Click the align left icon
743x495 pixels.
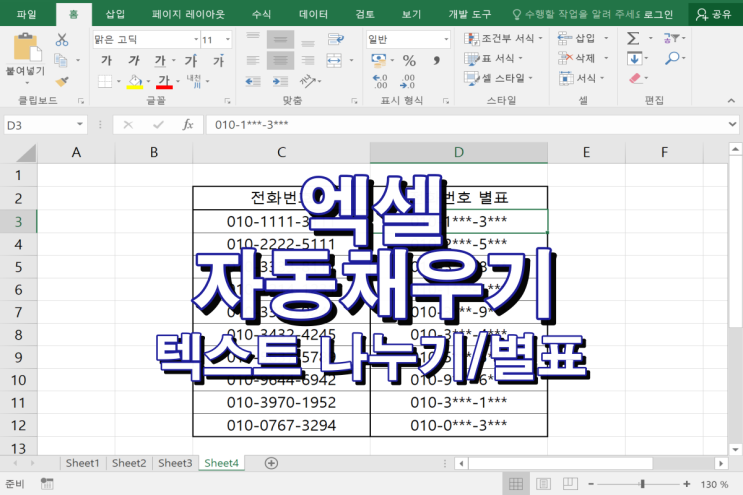coord(253,60)
